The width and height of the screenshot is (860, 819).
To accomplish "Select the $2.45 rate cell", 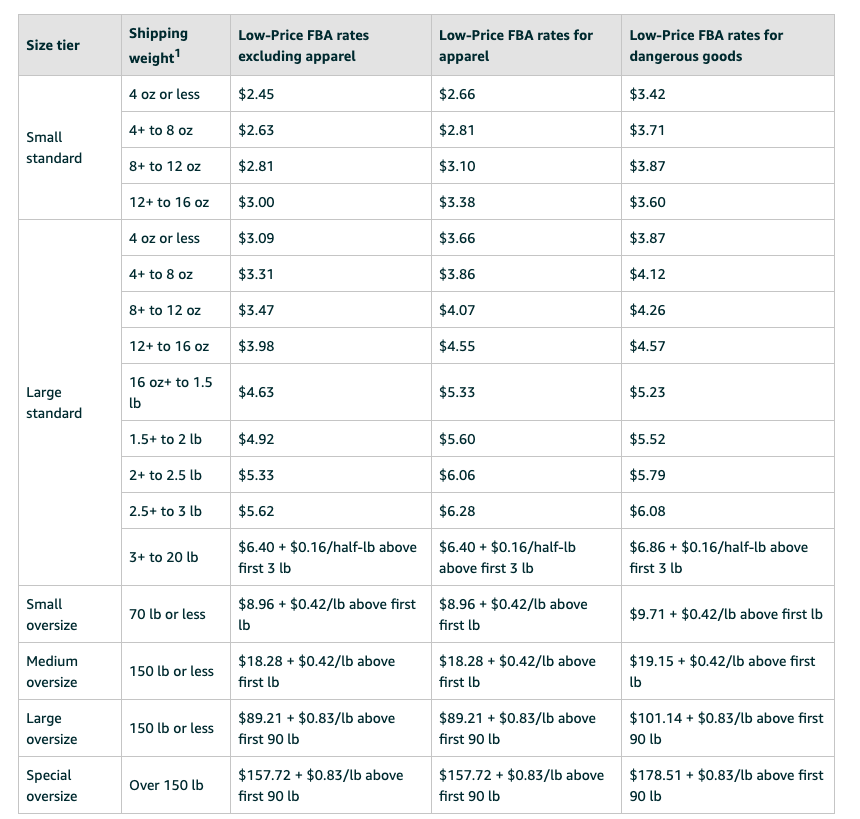I will pos(256,94).
